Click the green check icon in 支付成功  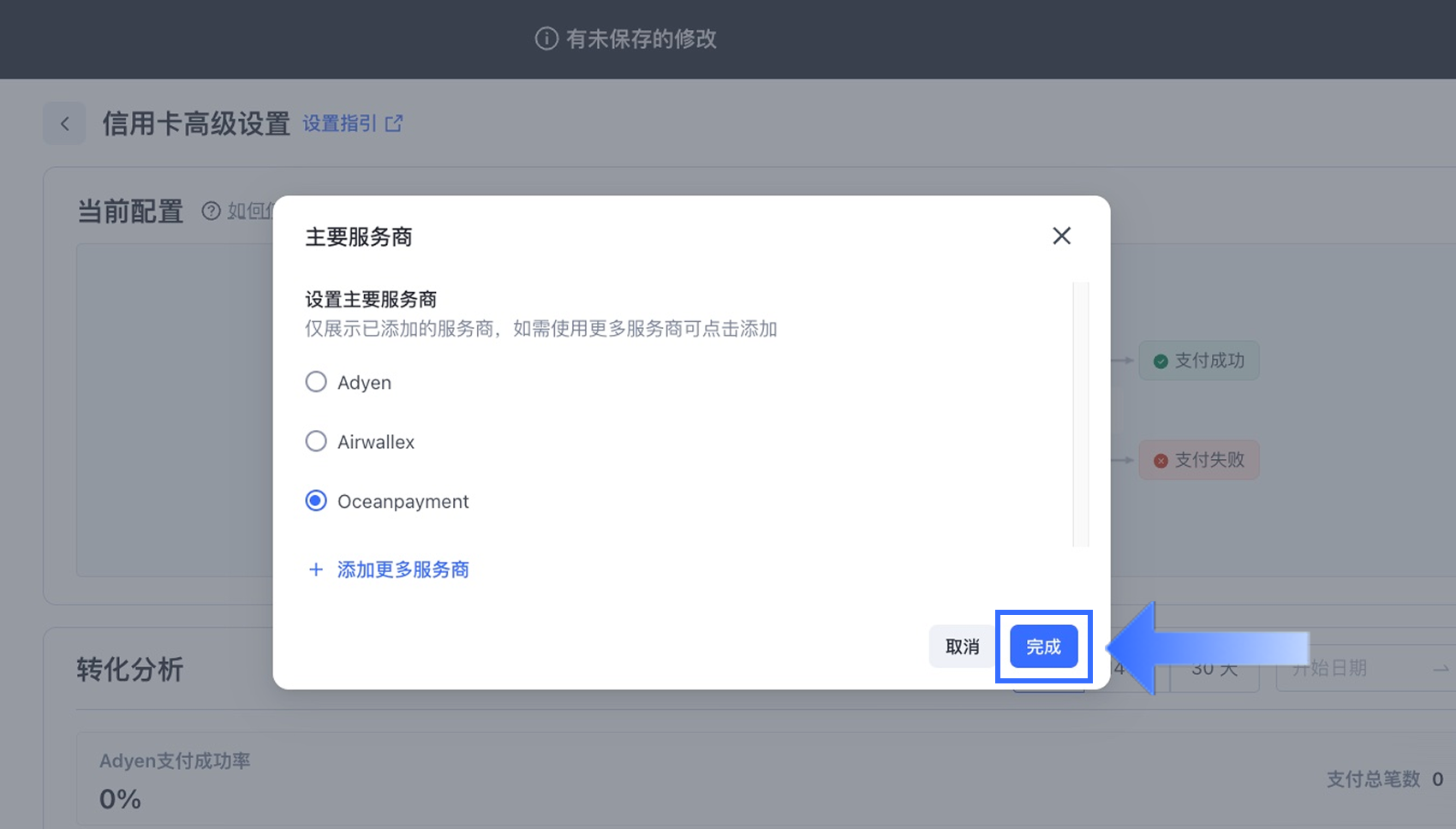click(x=1161, y=361)
